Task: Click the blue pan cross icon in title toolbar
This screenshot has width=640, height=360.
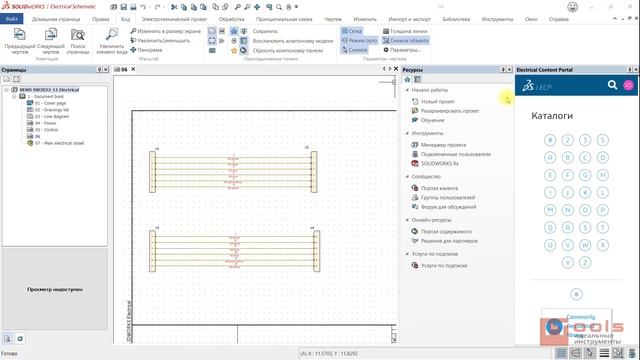Action: [x=257, y=7]
